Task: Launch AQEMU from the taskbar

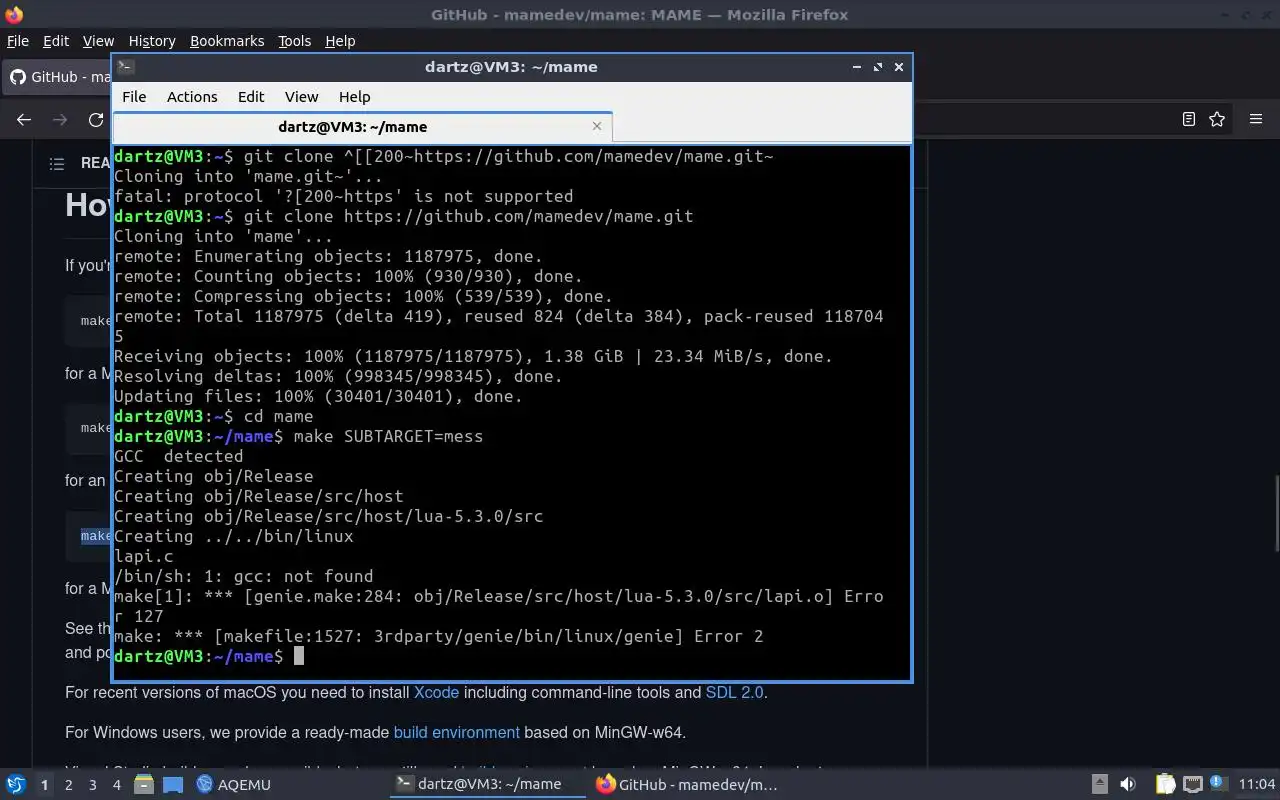Action: [233, 784]
